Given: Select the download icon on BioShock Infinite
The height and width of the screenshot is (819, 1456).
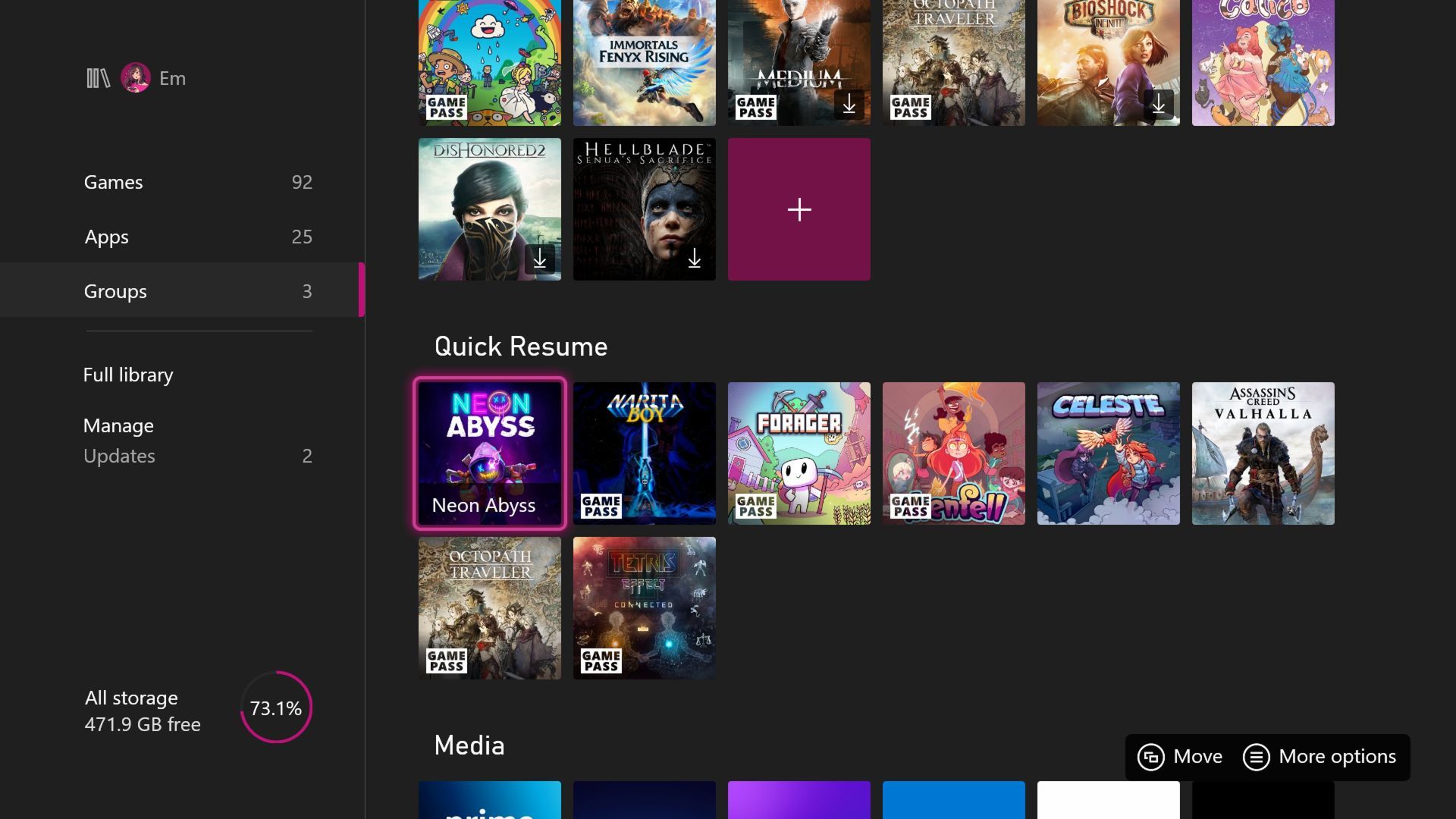Looking at the screenshot, I should pos(1158,103).
